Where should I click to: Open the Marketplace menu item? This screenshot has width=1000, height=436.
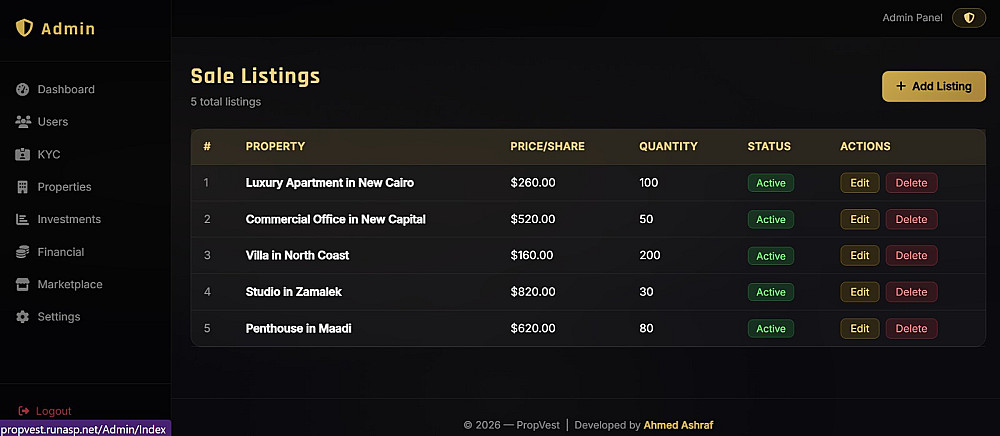(x=70, y=284)
